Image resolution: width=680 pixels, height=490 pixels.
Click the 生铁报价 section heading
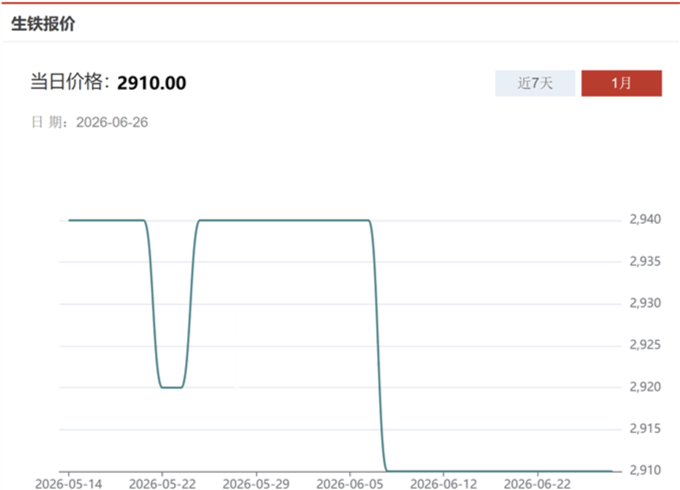[x=43, y=24]
